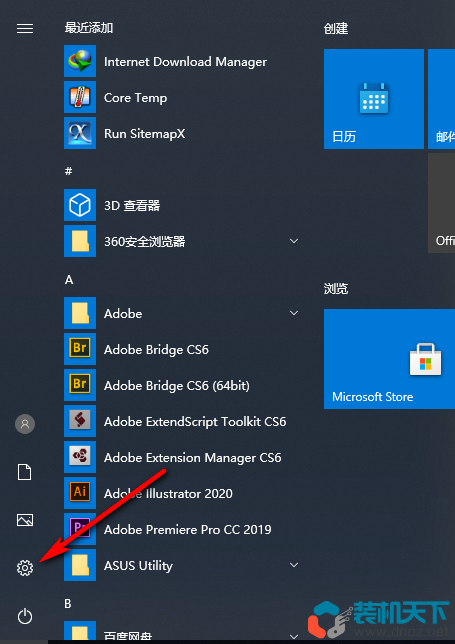The height and width of the screenshot is (644, 455).
Task: Launch Adobe Bridge CS6 (64bit) icon
Action: point(80,385)
